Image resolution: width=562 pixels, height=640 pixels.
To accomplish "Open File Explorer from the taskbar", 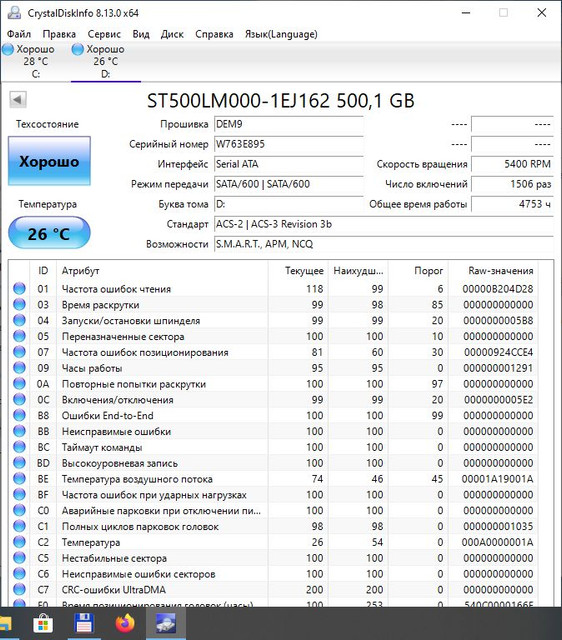I will [6, 624].
